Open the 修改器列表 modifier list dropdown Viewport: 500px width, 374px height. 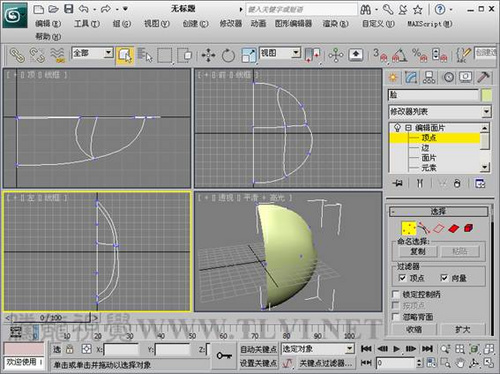440,112
